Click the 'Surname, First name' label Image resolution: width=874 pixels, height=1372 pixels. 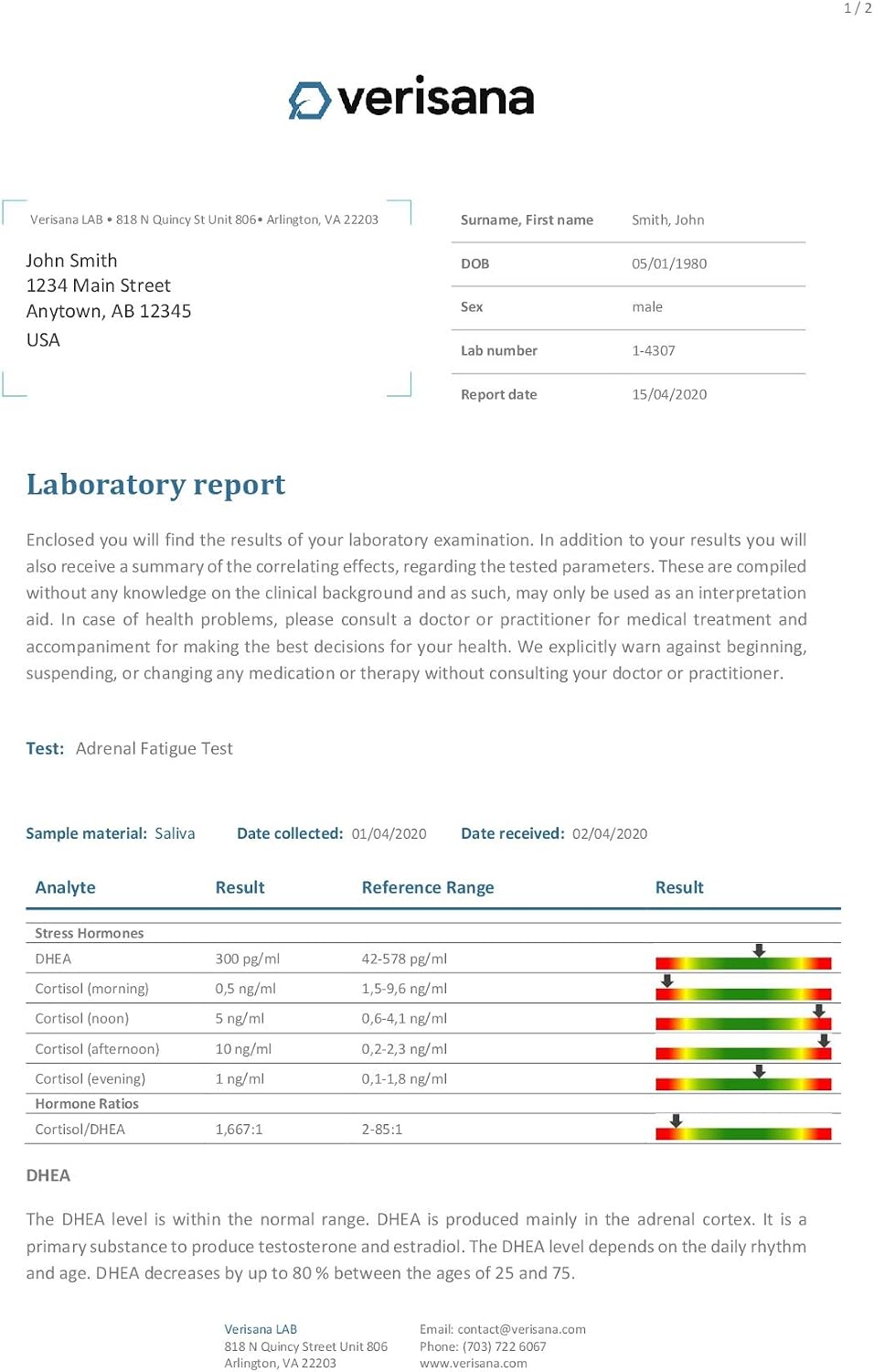coord(527,220)
